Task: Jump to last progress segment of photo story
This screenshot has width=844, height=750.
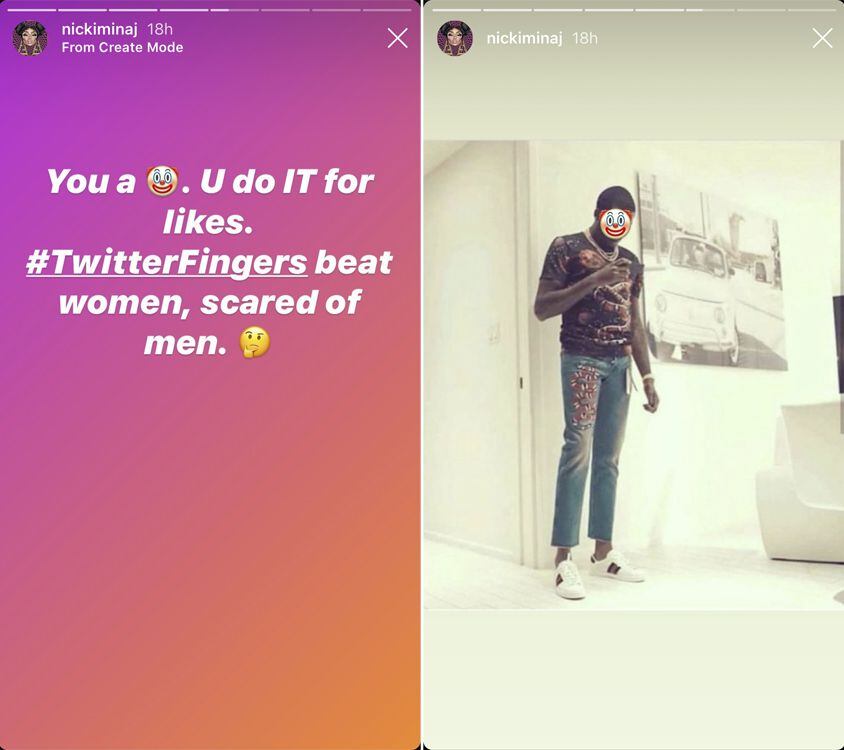Action: coord(812,10)
